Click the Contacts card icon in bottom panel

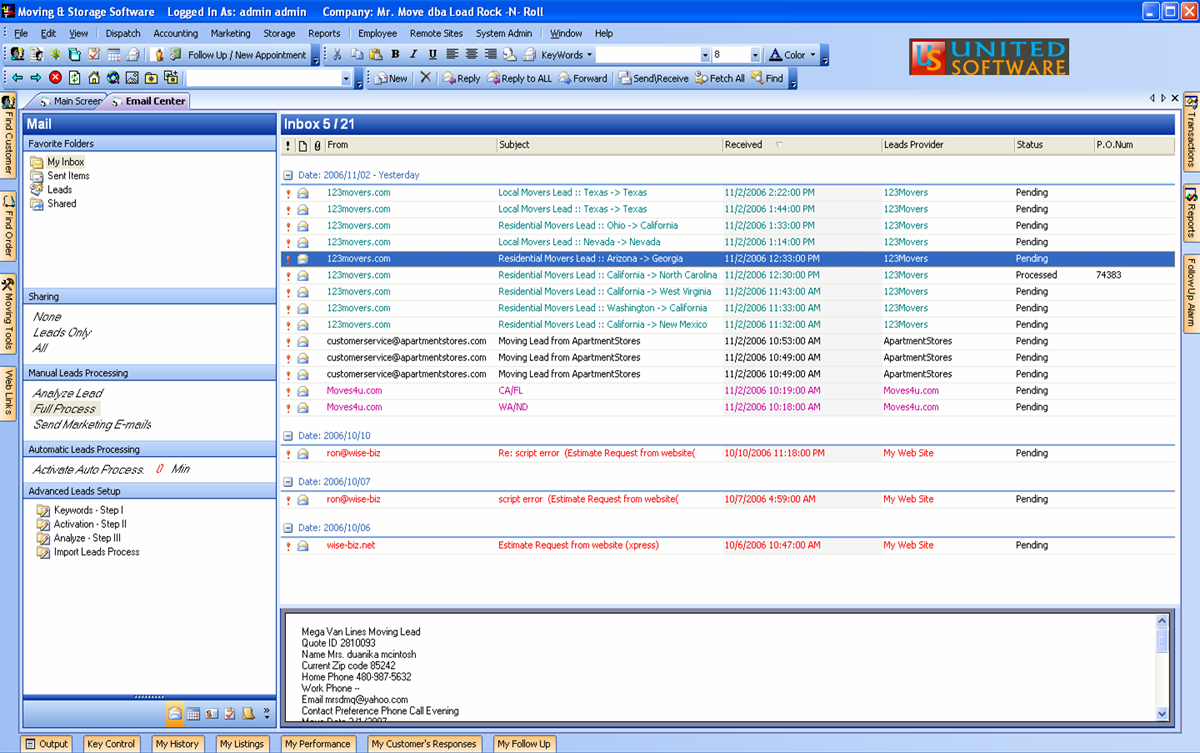(211, 713)
